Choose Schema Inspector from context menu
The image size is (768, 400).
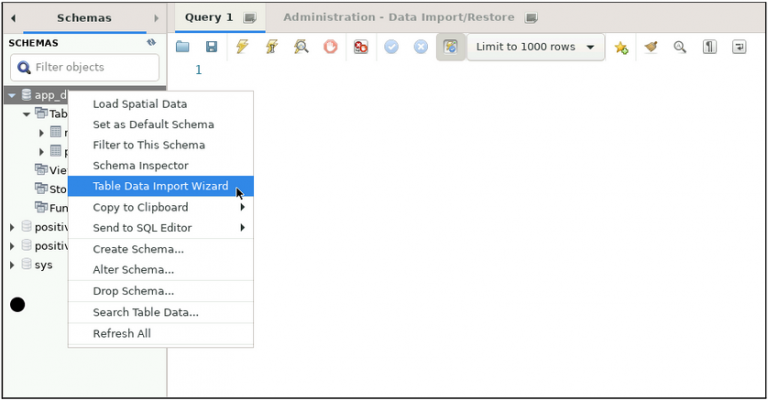pyautogui.click(x=140, y=165)
